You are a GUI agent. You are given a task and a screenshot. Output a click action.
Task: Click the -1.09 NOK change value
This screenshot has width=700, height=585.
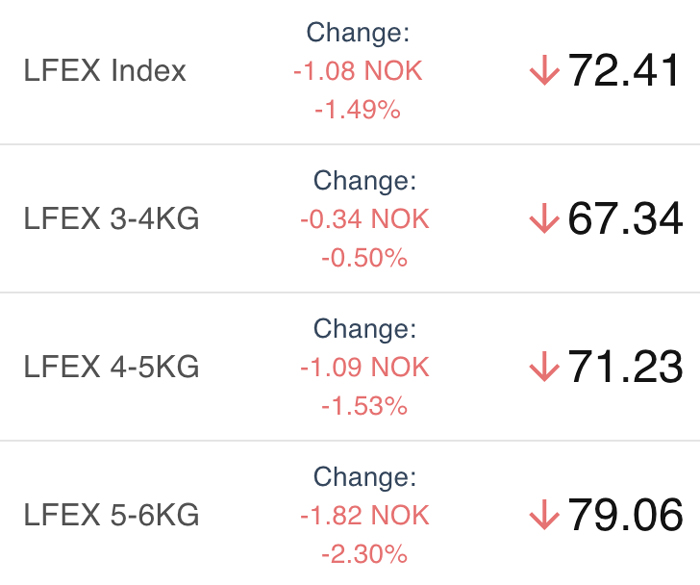[365, 367]
